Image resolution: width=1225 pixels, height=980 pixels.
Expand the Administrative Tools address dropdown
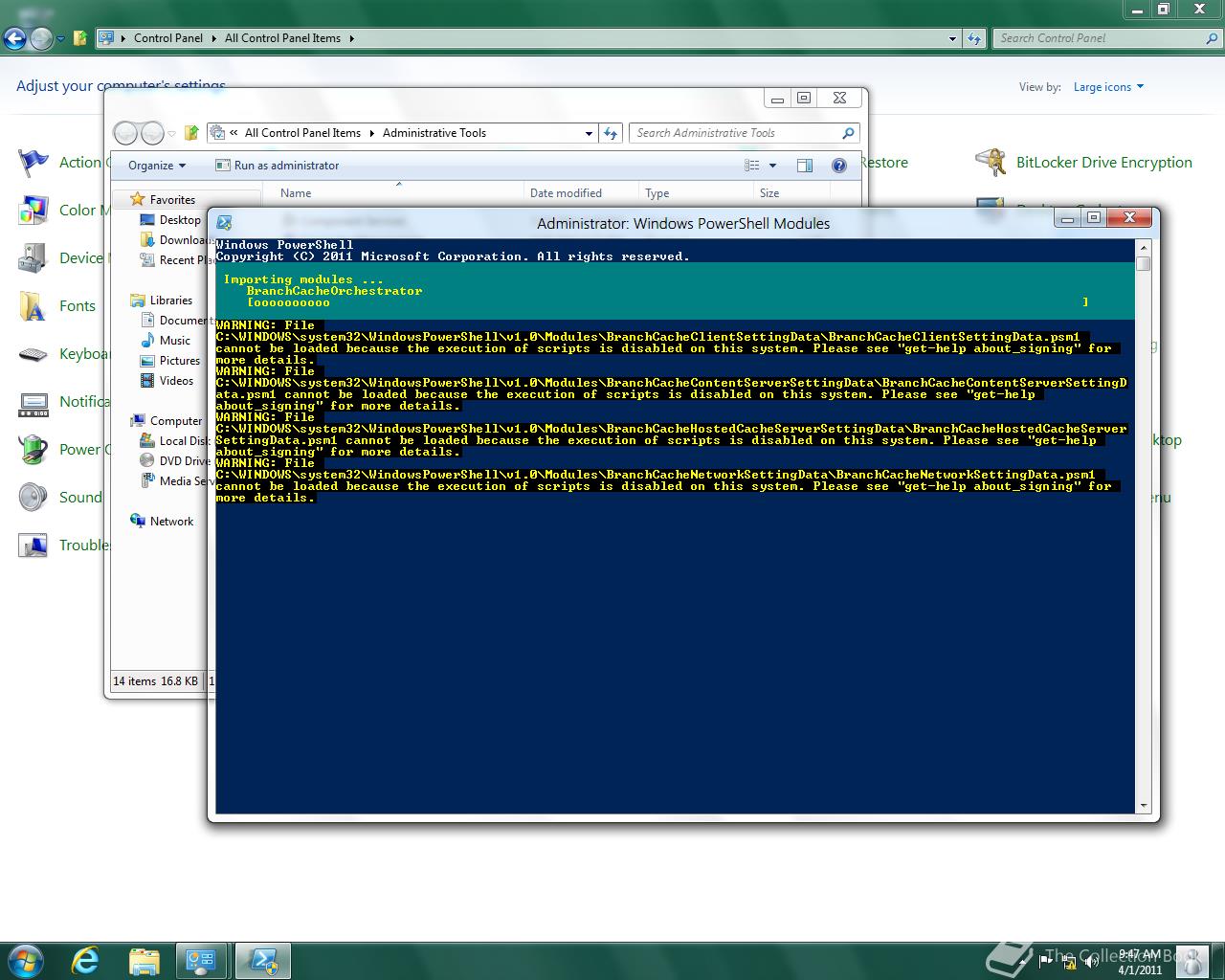click(589, 134)
